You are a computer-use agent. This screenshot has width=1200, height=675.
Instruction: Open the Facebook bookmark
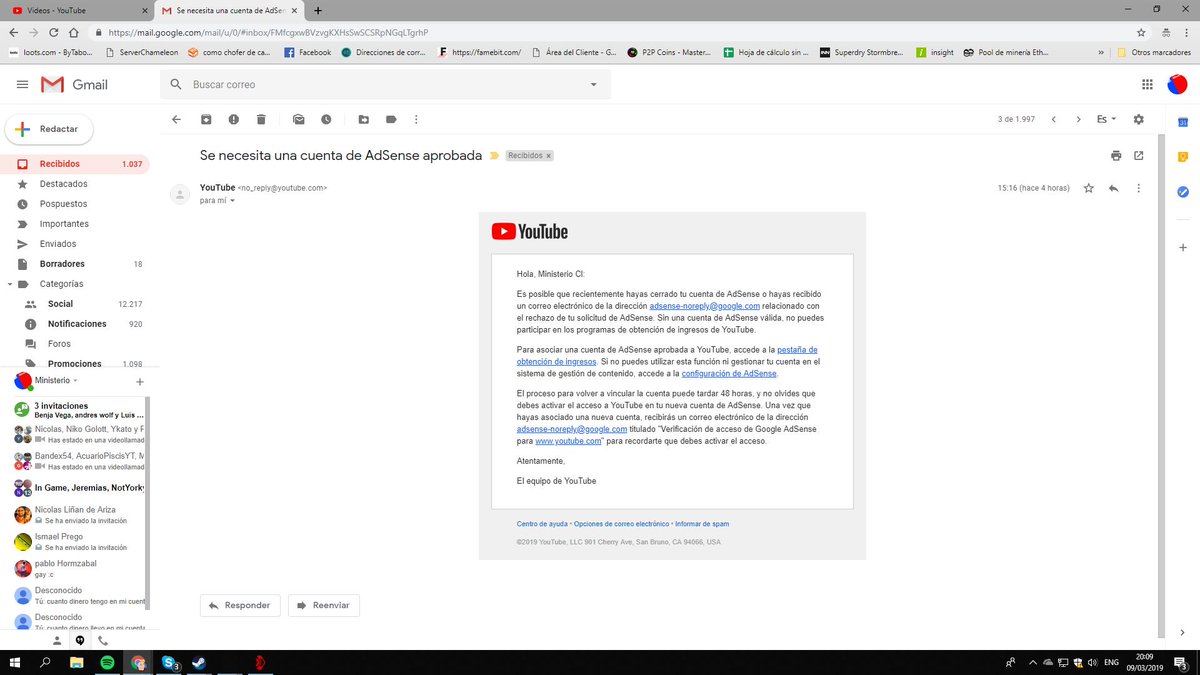coord(307,52)
